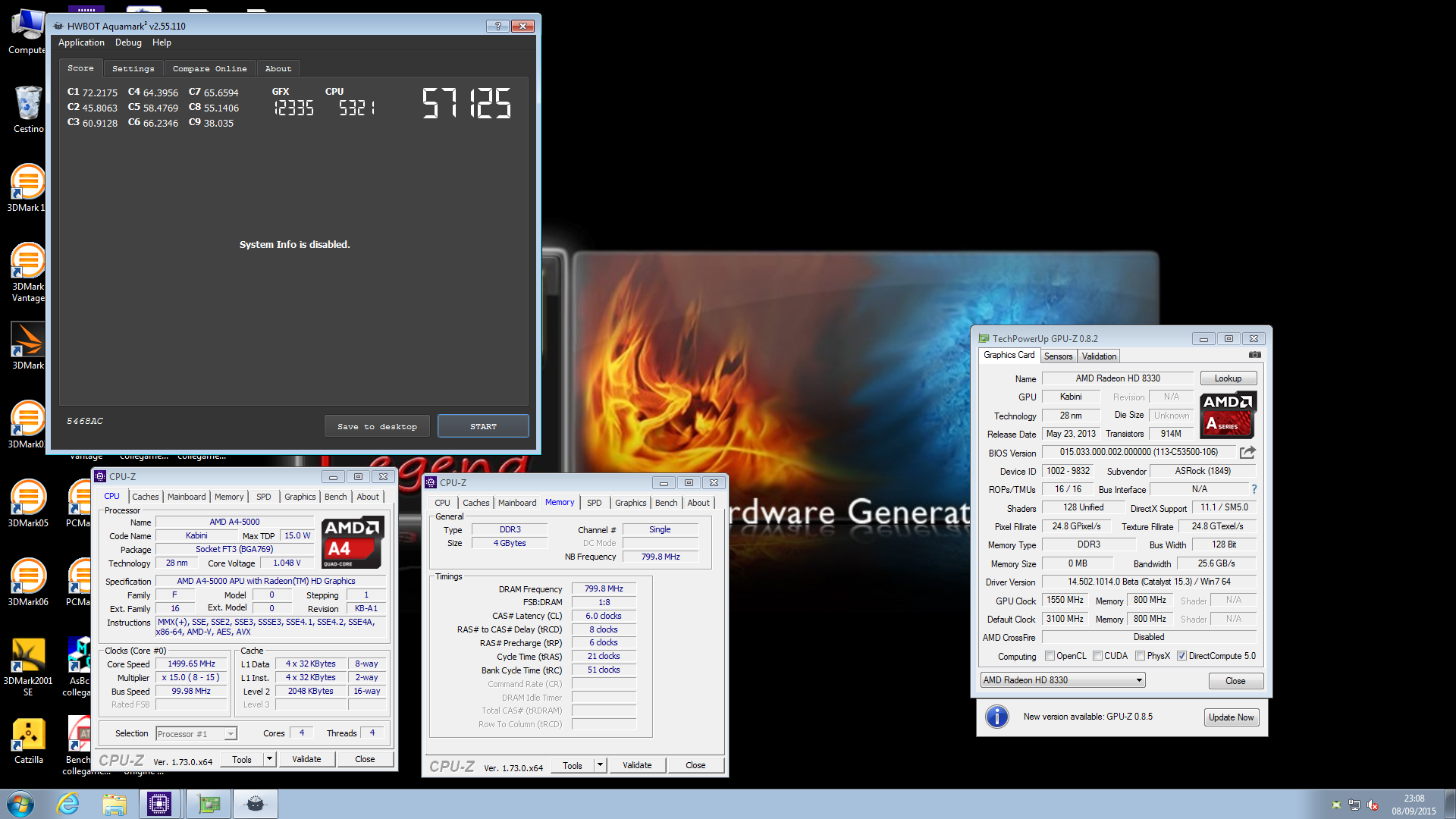
Task: Click the Tools button in left CPU-Z
Action: pos(242,759)
